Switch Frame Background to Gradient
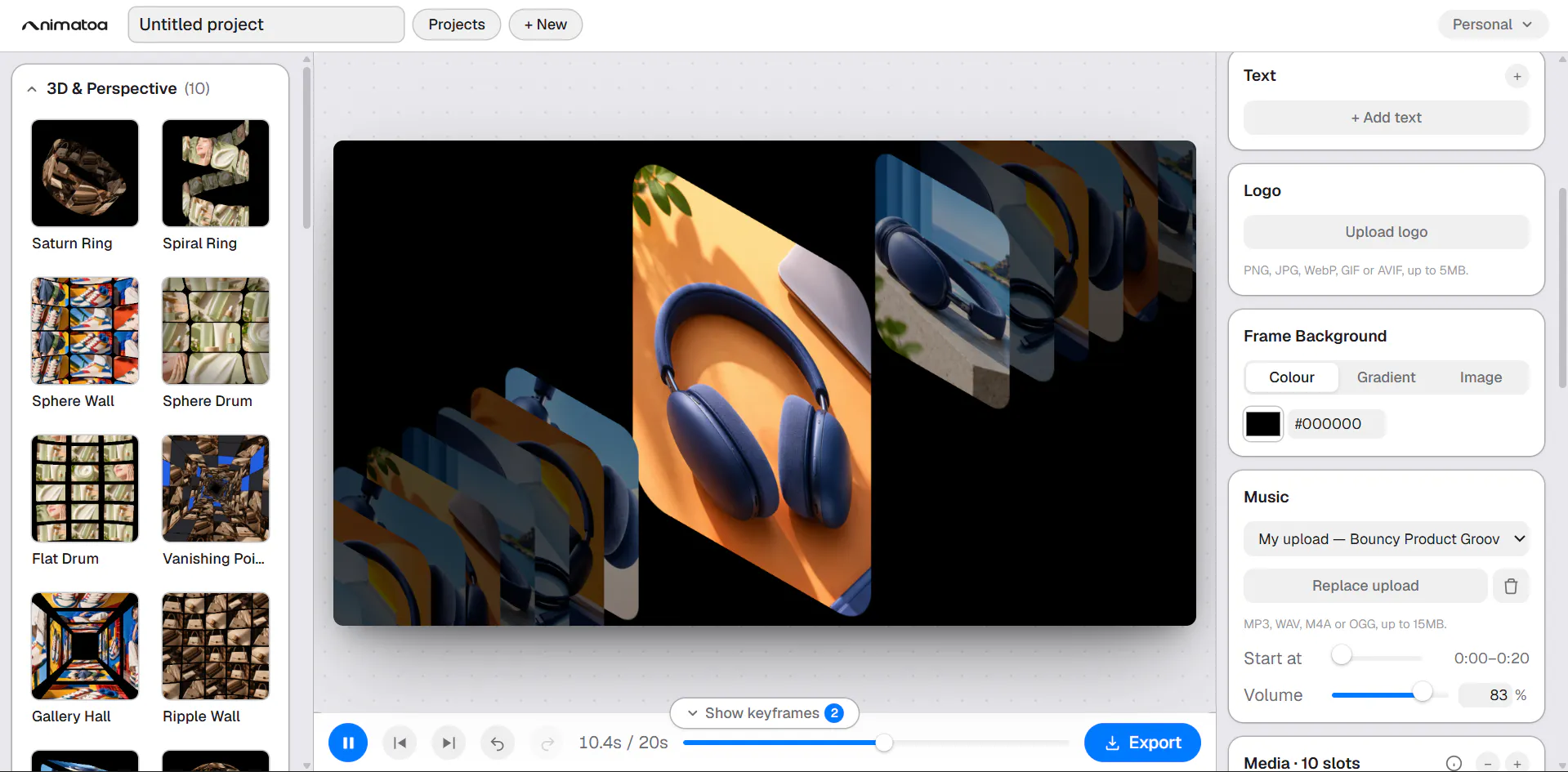 click(1386, 377)
